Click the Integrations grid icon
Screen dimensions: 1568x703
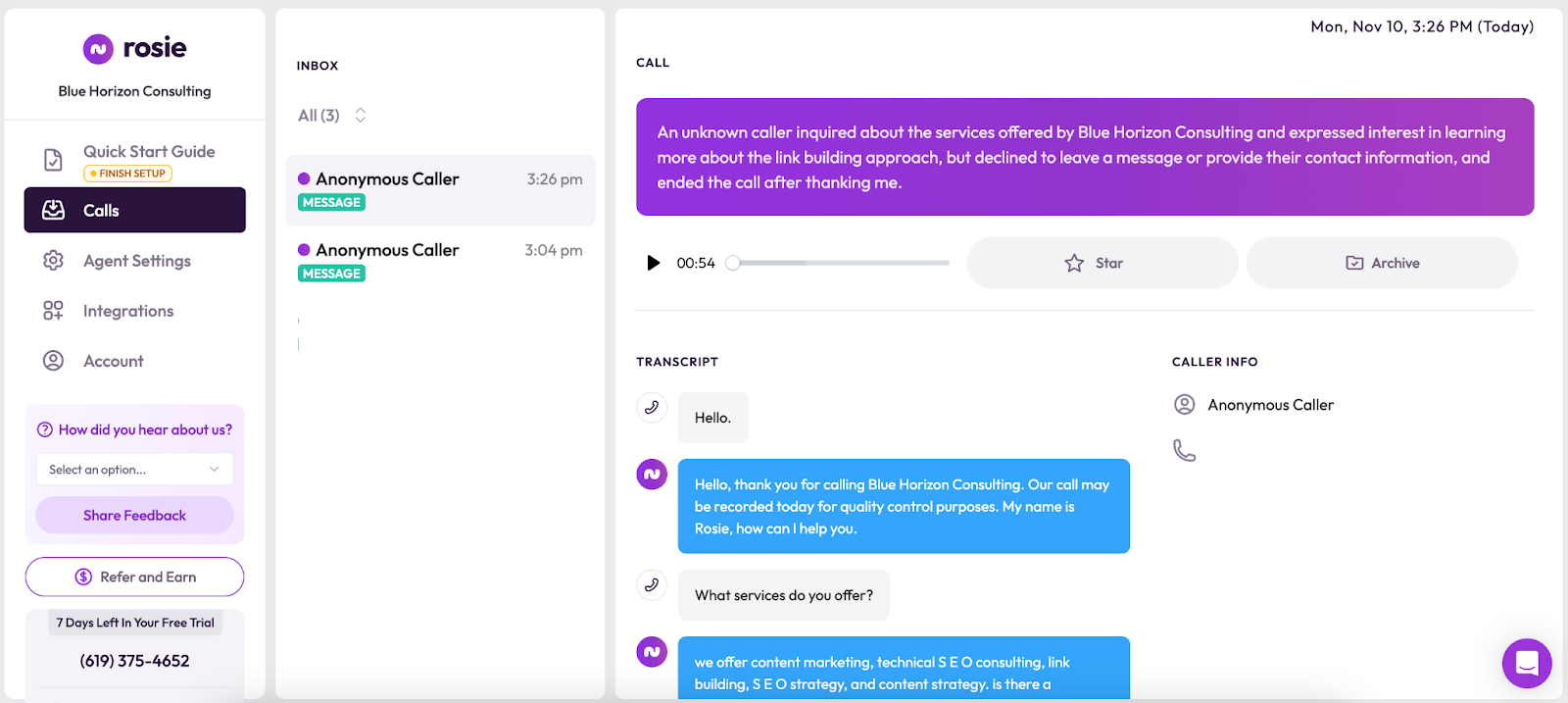point(53,311)
